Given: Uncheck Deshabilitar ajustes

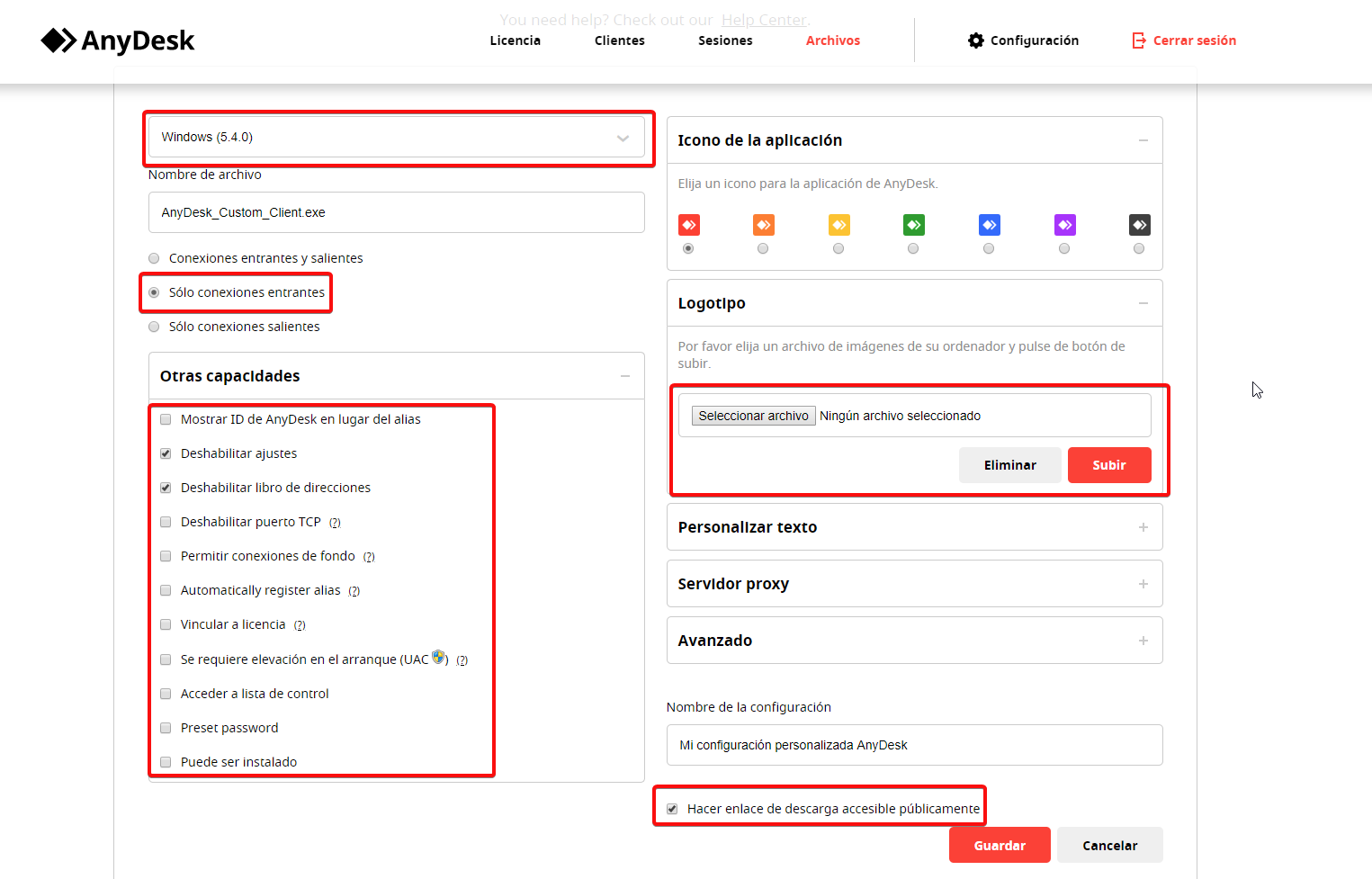Looking at the screenshot, I should pyautogui.click(x=166, y=453).
